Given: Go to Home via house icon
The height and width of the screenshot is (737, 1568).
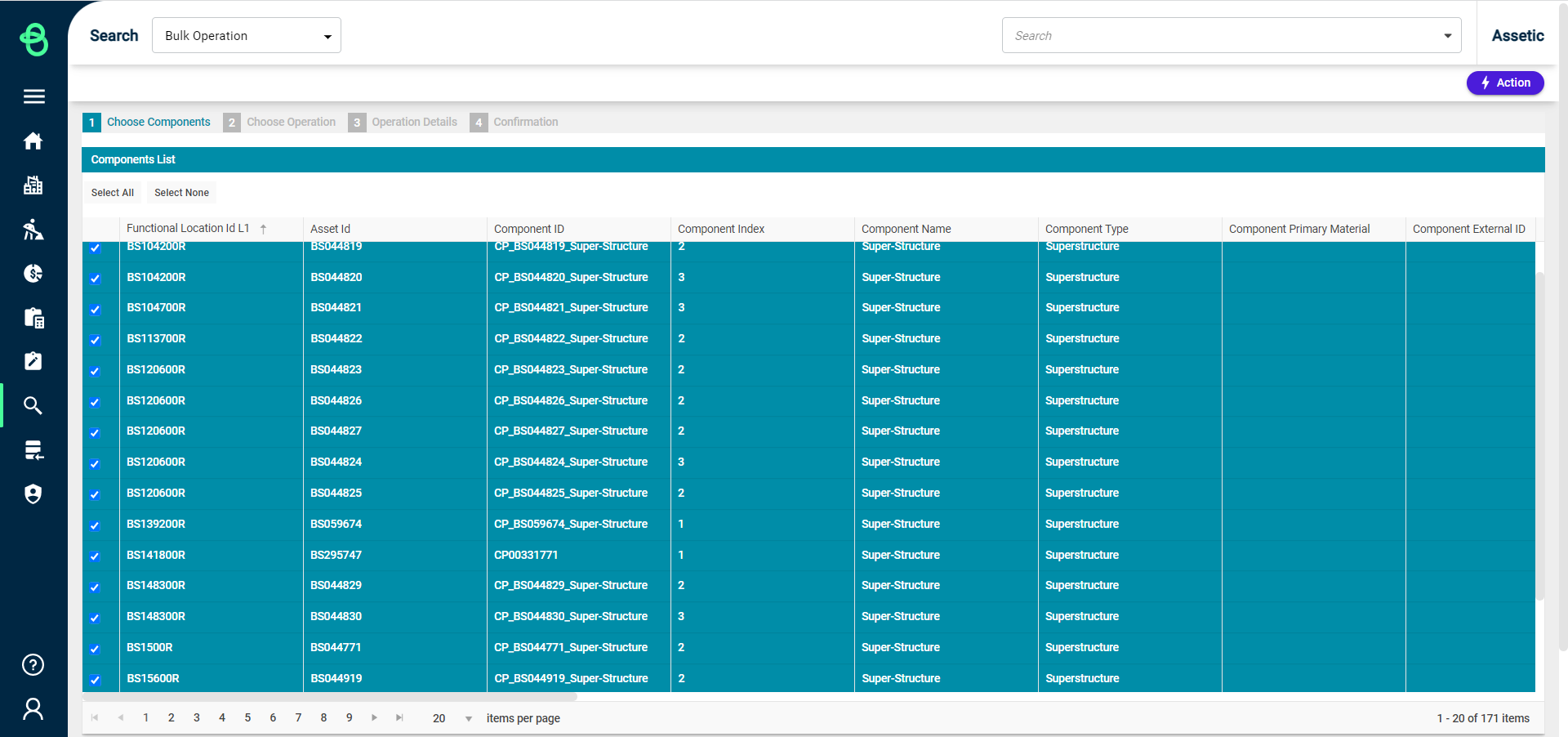Looking at the screenshot, I should pos(33,141).
